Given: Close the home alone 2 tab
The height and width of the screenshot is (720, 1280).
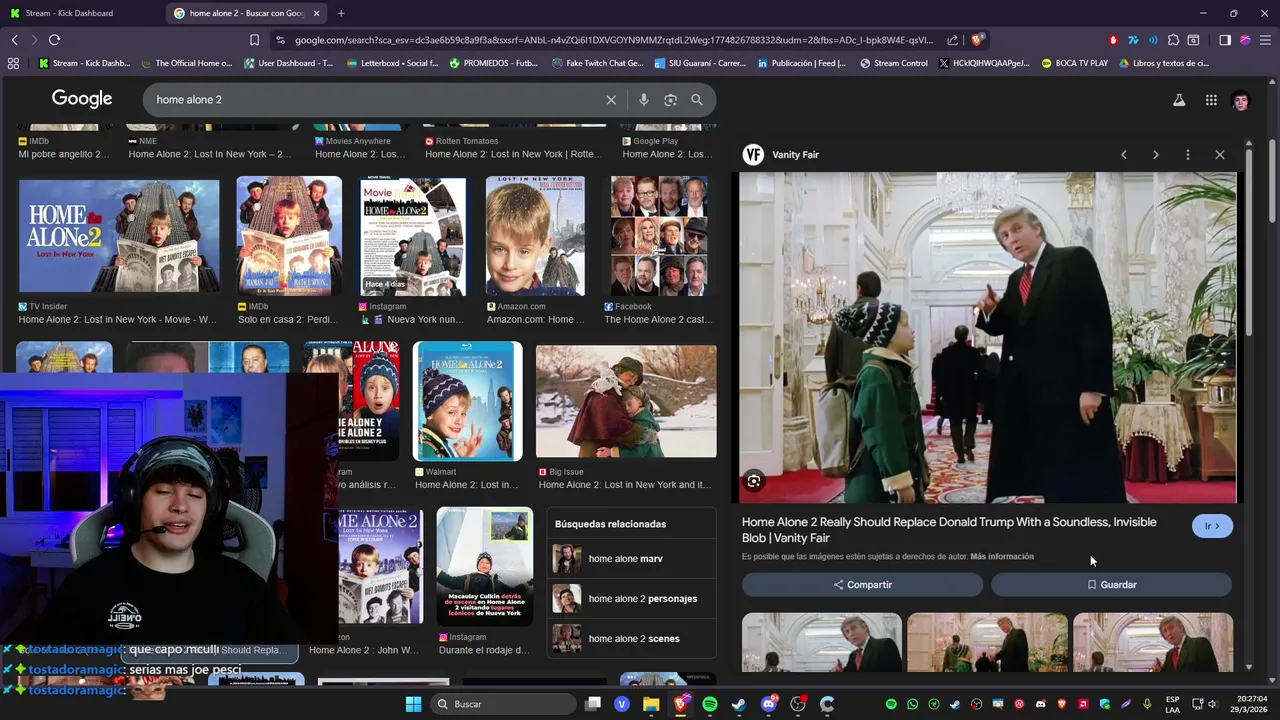Looking at the screenshot, I should 317,13.
